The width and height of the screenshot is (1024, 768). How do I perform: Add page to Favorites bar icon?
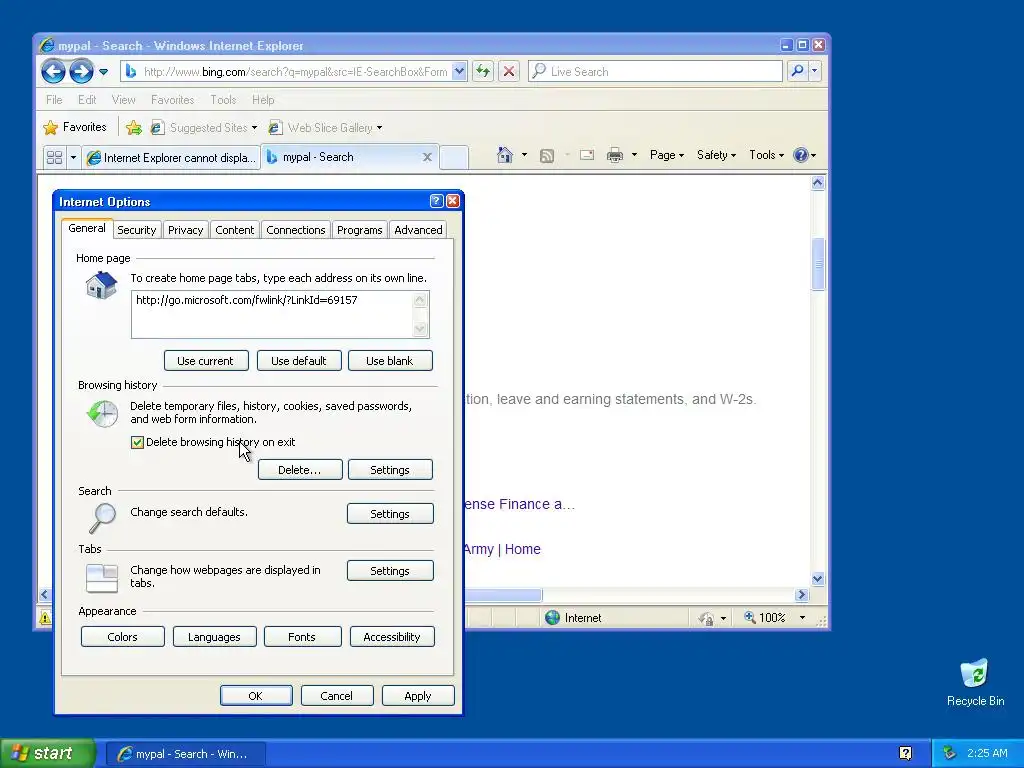click(134, 127)
